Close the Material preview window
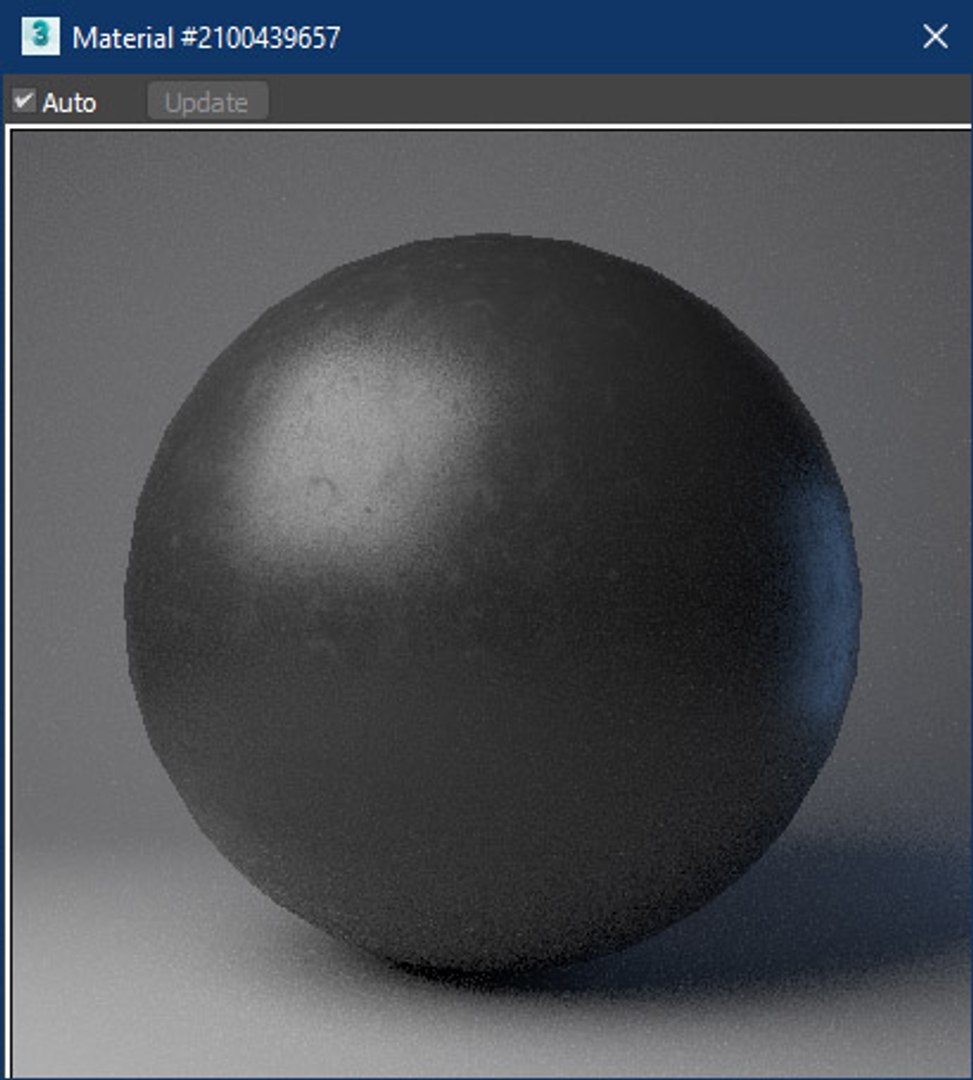Screen dimensions: 973x1080 tap(935, 37)
